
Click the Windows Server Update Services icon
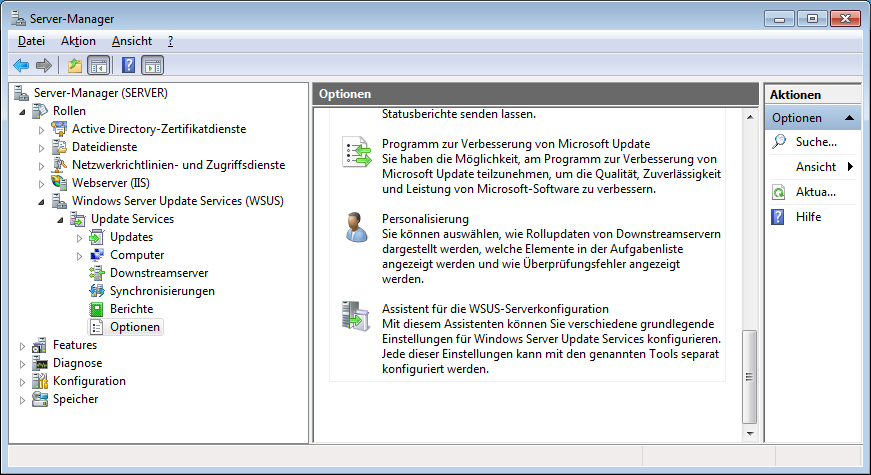pyautogui.click(x=59, y=201)
